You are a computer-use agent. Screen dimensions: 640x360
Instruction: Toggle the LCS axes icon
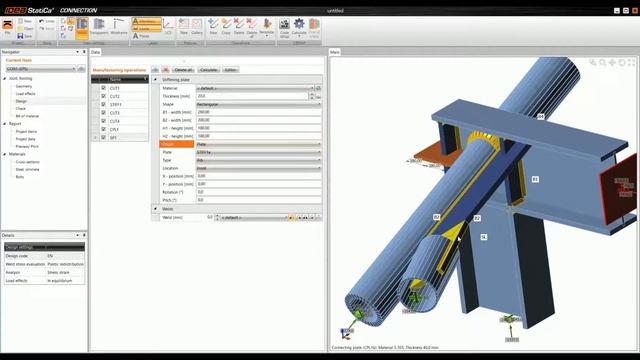pos(168,27)
